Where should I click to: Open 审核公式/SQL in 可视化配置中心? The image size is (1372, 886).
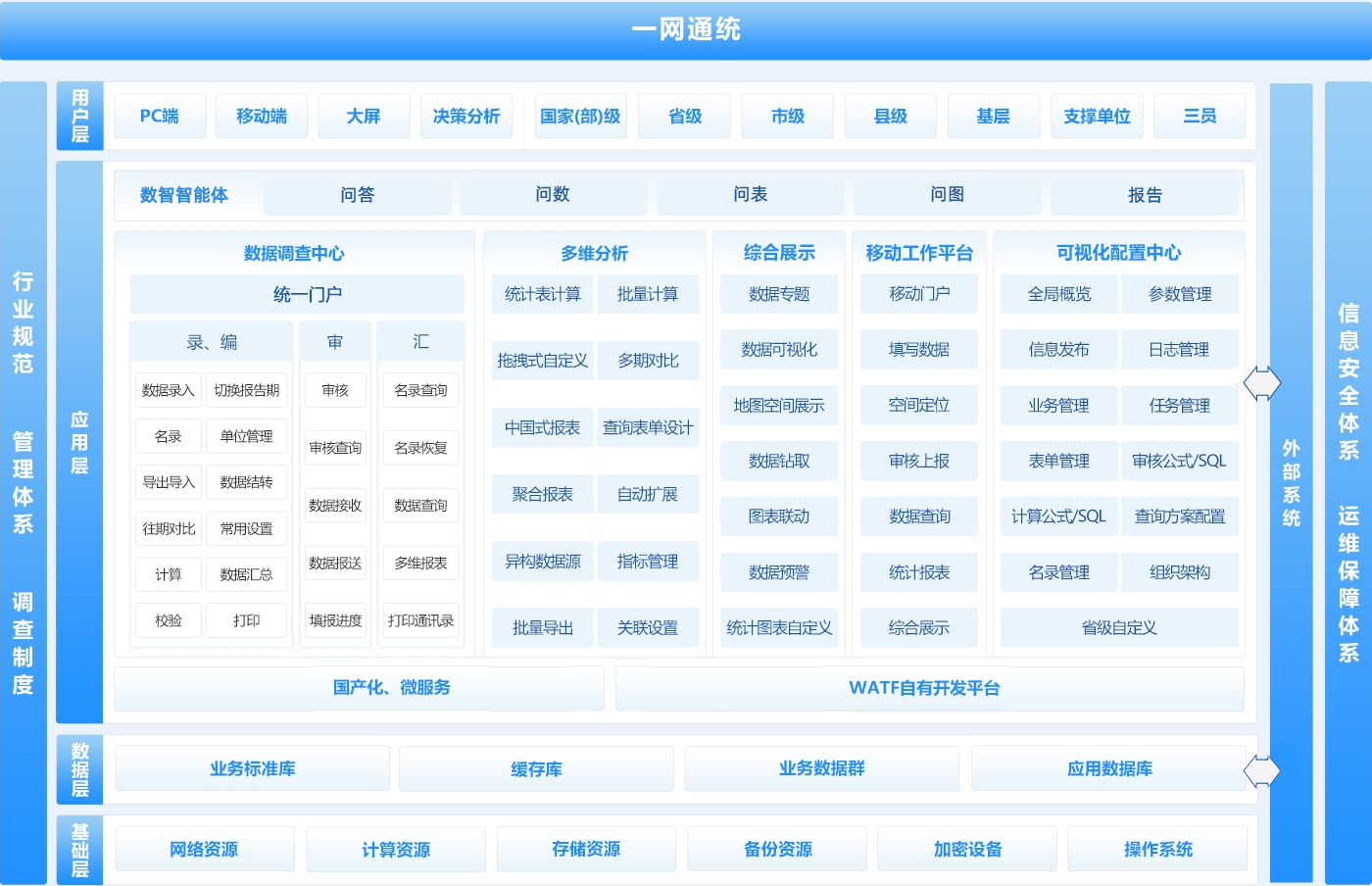point(1179,461)
